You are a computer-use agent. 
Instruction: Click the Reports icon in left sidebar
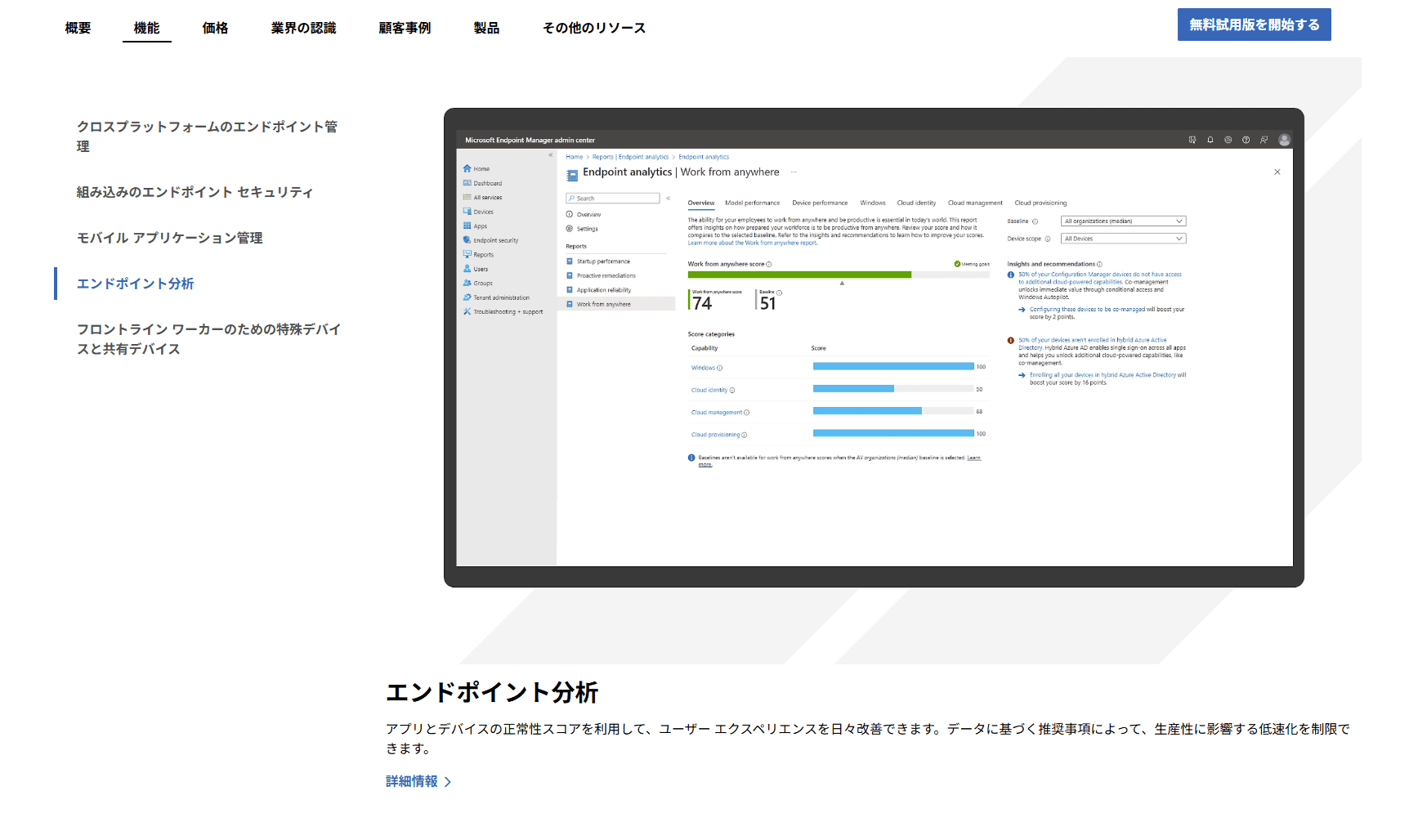click(x=467, y=254)
